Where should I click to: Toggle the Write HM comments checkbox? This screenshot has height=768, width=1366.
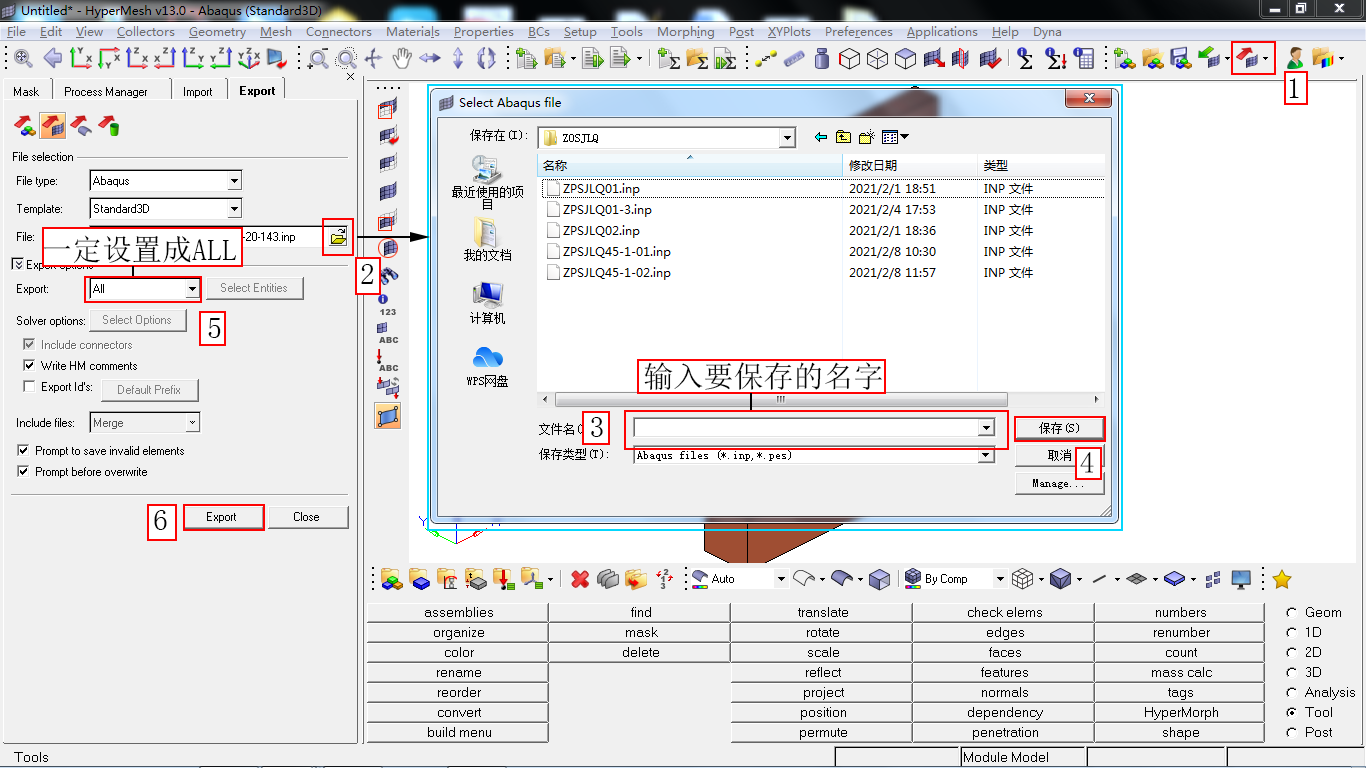click(x=28, y=366)
